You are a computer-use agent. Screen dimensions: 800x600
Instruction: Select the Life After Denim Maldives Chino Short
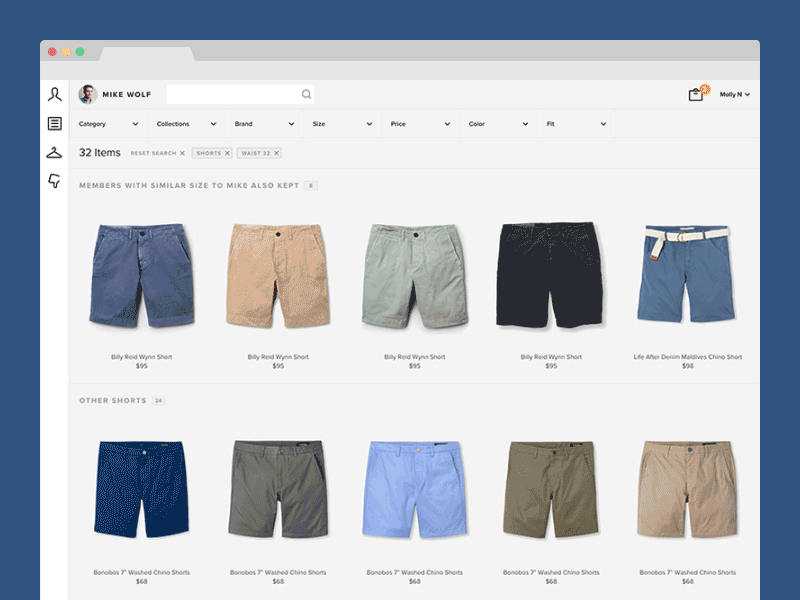[687, 357]
